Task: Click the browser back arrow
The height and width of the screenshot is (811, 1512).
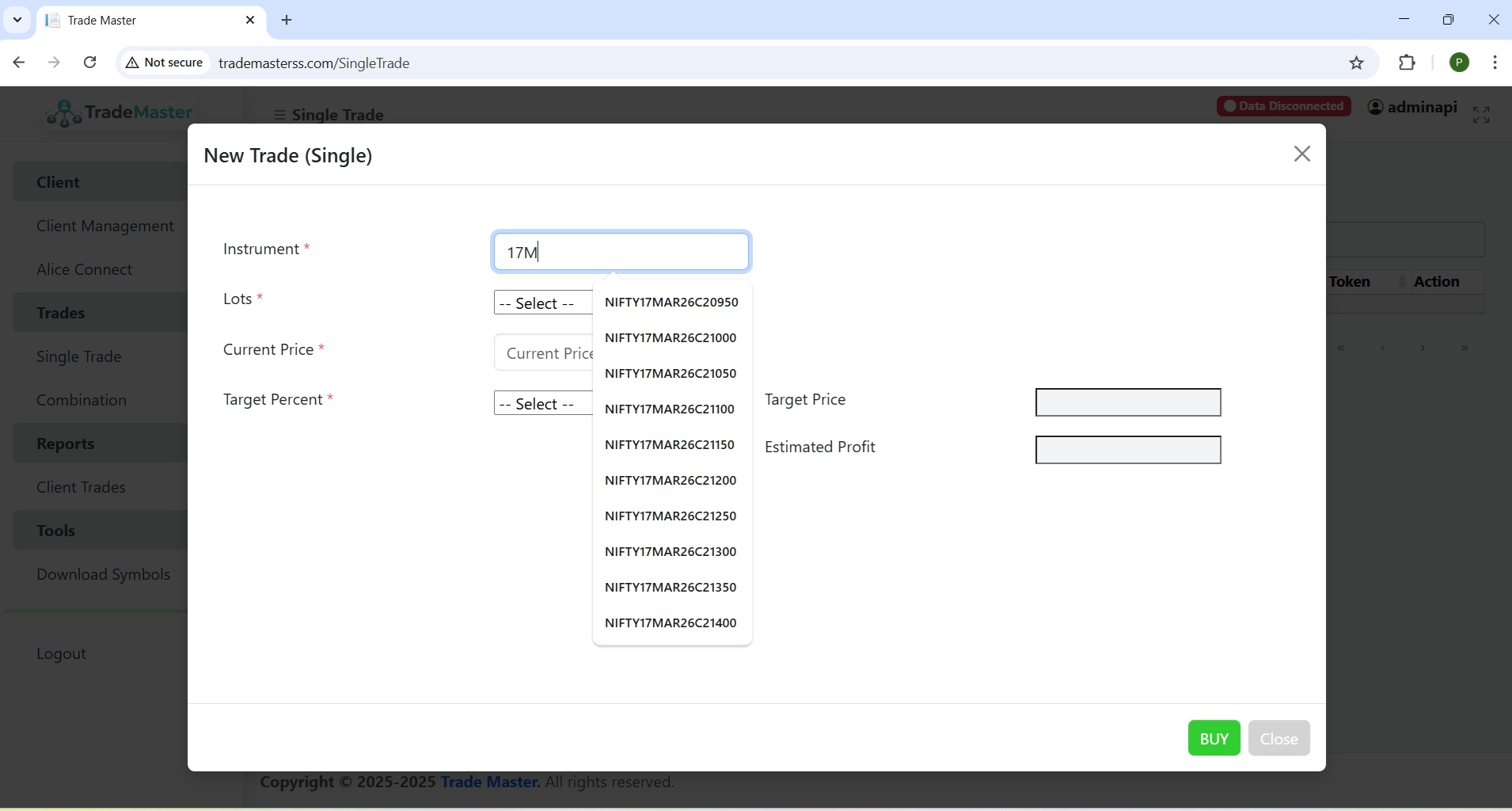Action: click(19, 63)
